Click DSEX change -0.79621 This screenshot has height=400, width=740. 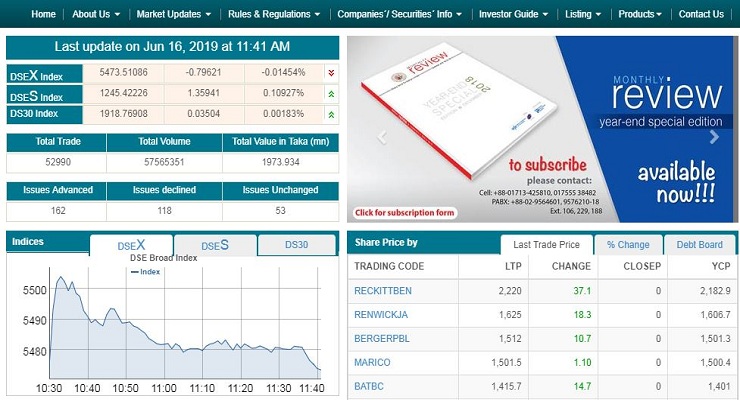coord(203,72)
